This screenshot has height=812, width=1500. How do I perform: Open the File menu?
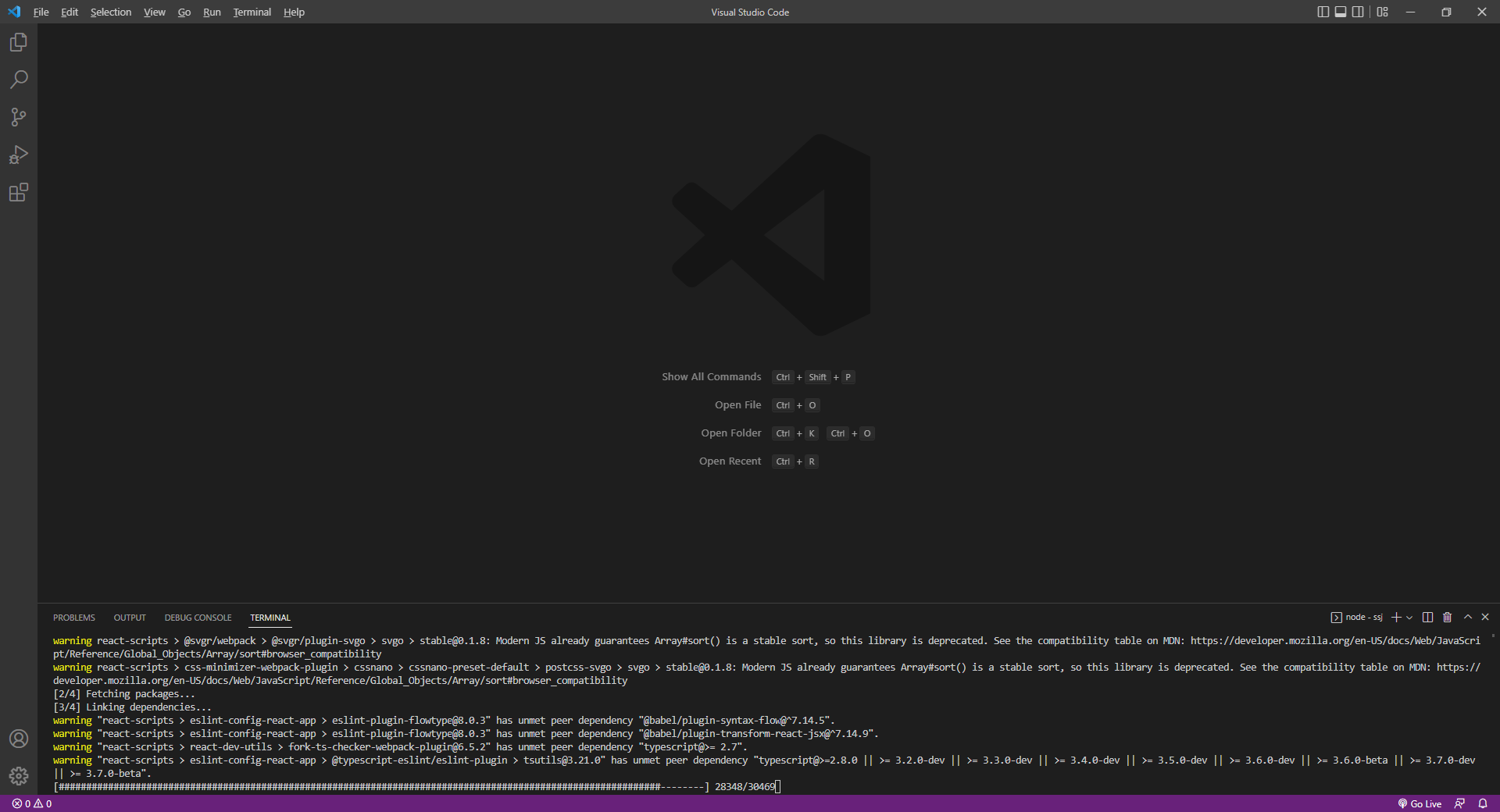(41, 12)
